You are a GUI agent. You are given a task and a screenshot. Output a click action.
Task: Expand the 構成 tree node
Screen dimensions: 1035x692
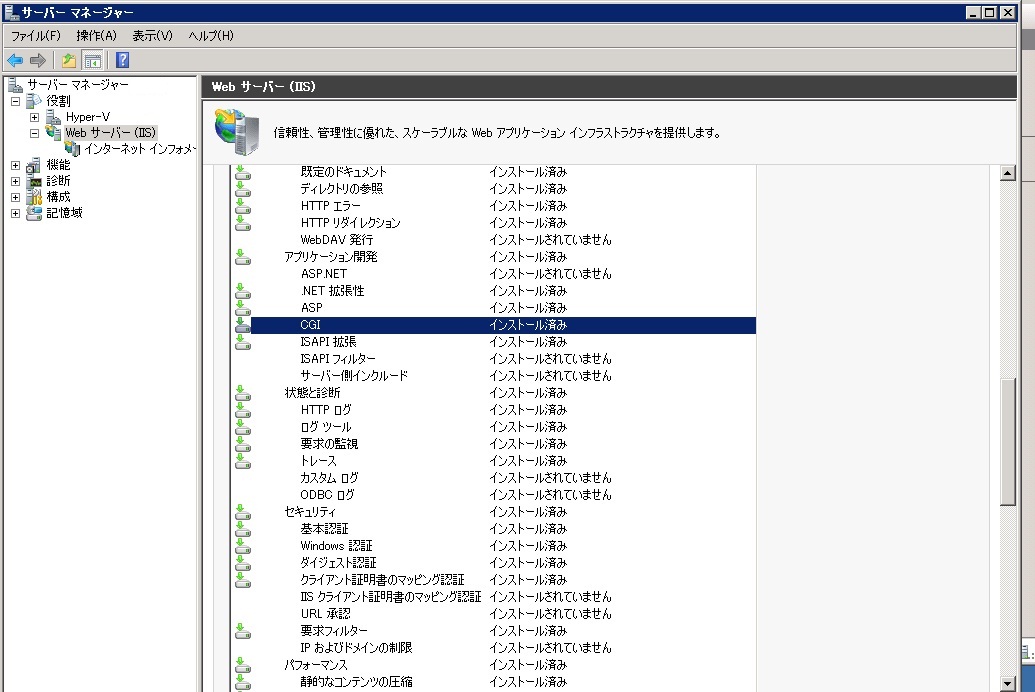coord(16,197)
